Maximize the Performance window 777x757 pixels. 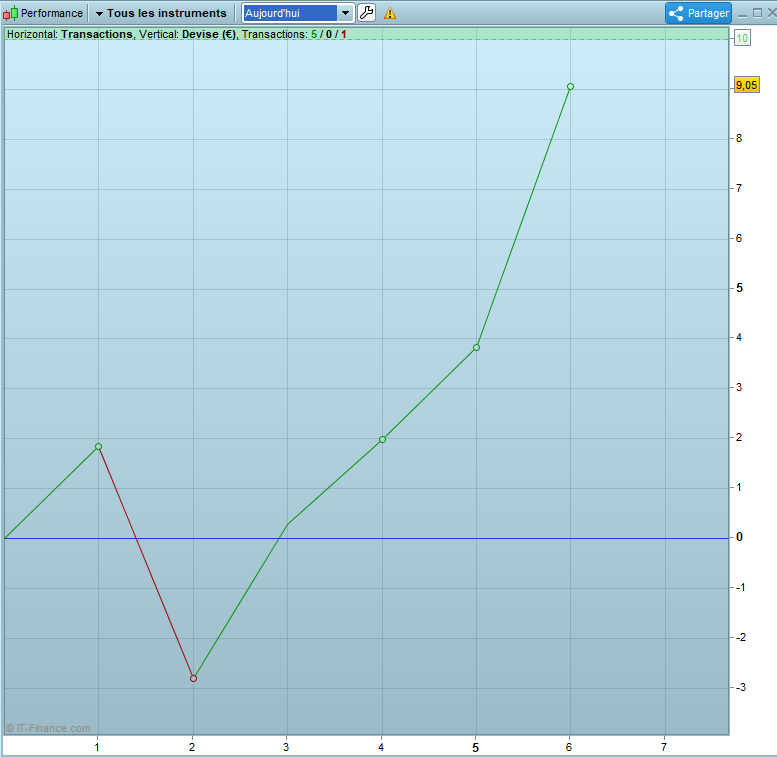[757, 13]
